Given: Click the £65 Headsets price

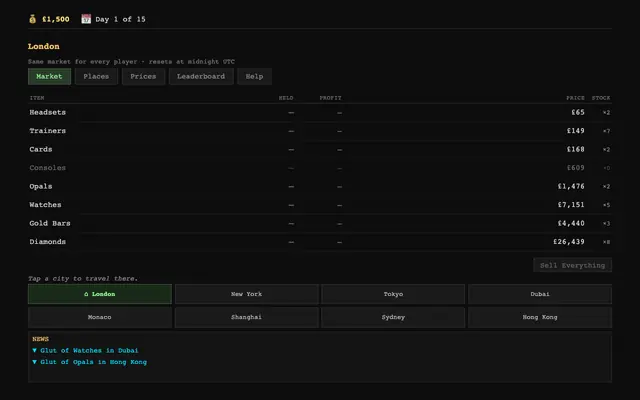Looking at the screenshot, I should [578, 112].
